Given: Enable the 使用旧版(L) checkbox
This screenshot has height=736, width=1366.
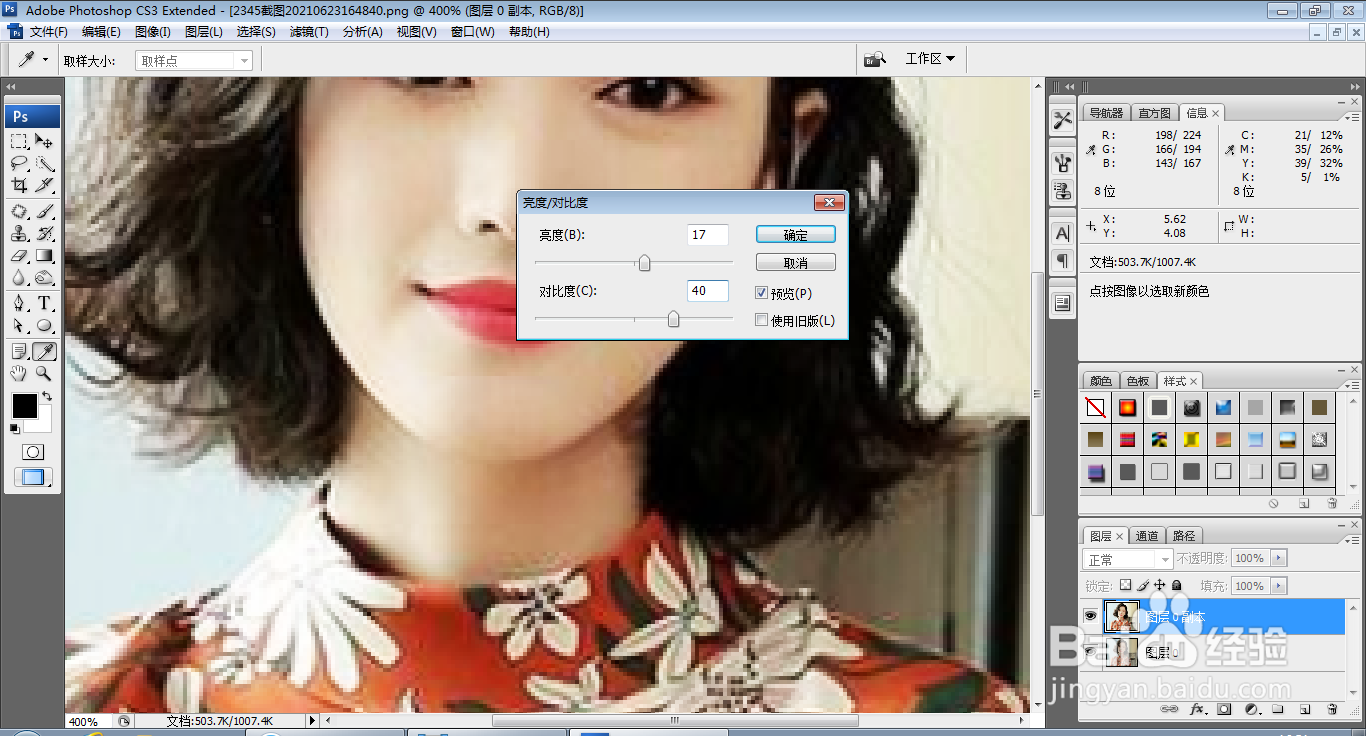Looking at the screenshot, I should pyautogui.click(x=762, y=320).
